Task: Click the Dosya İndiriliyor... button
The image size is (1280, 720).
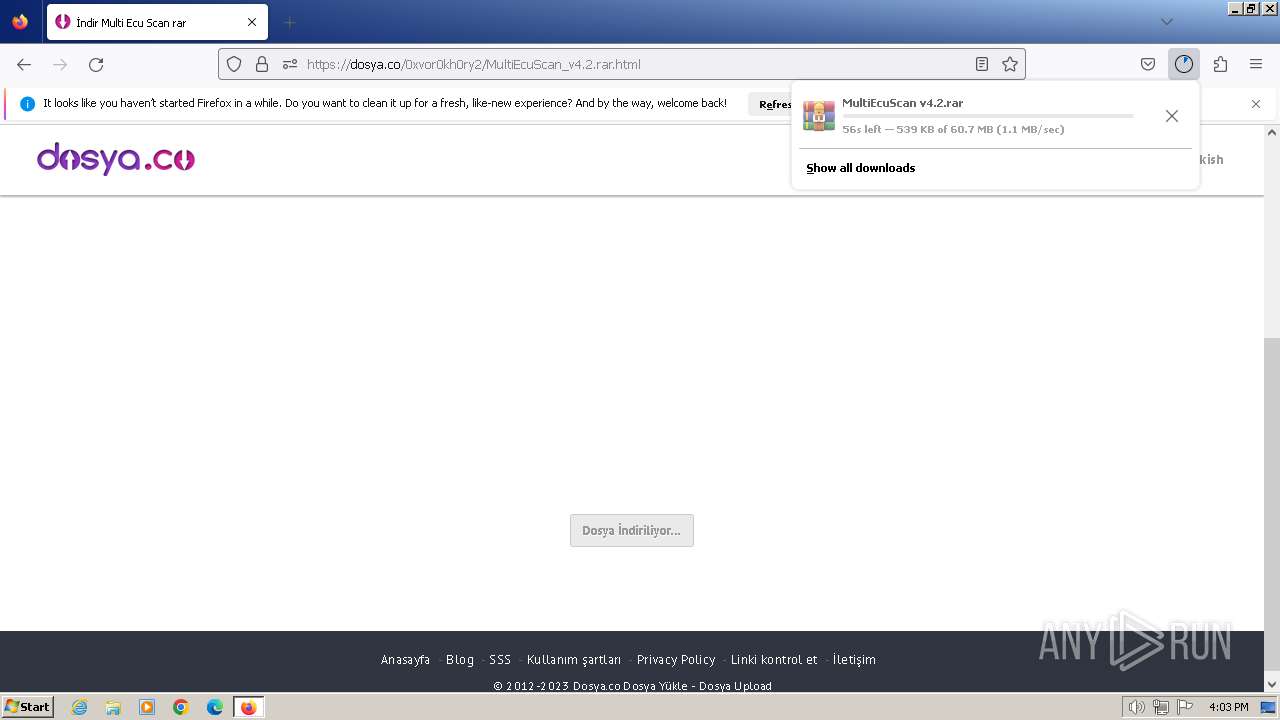Action: (632, 531)
